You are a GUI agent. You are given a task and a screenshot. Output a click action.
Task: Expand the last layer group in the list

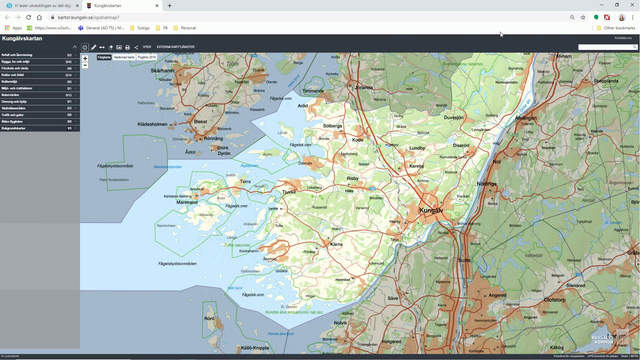(40, 128)
